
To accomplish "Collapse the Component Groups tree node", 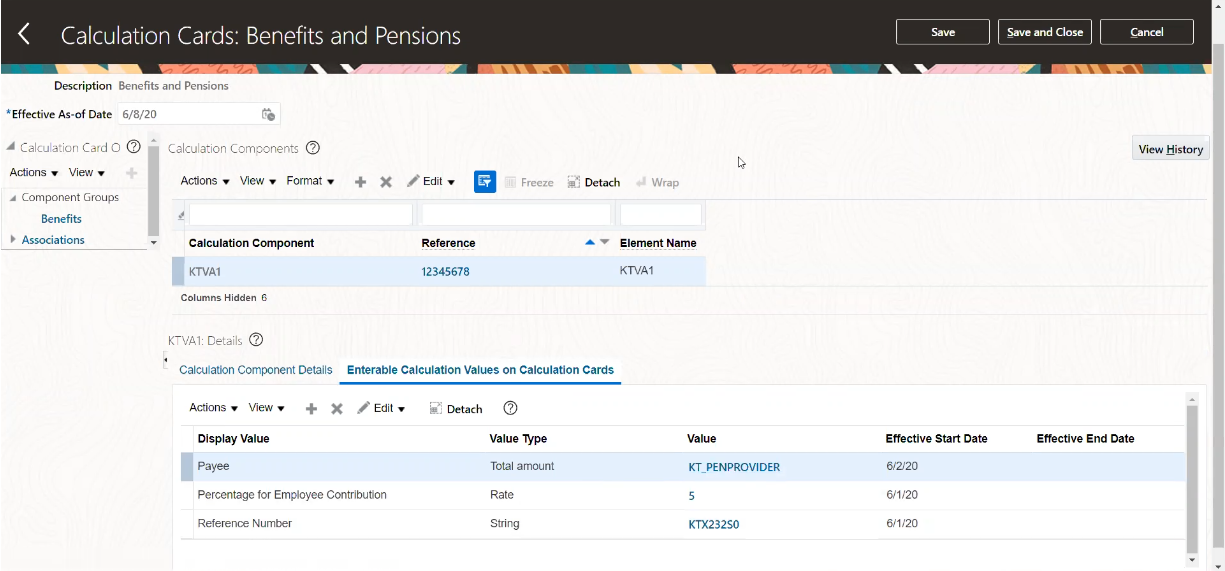I will [x=13, y=198].
